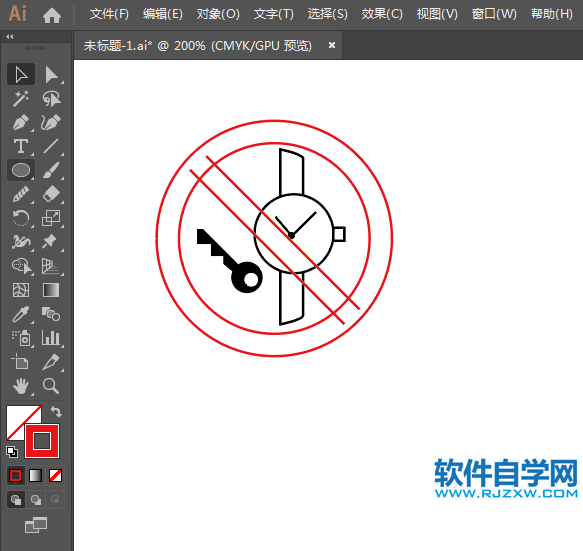This screenshot has height=551, width=583.
Task: Click the red stroke swatch
Action: pyautogui.click(x=42, y=441)
